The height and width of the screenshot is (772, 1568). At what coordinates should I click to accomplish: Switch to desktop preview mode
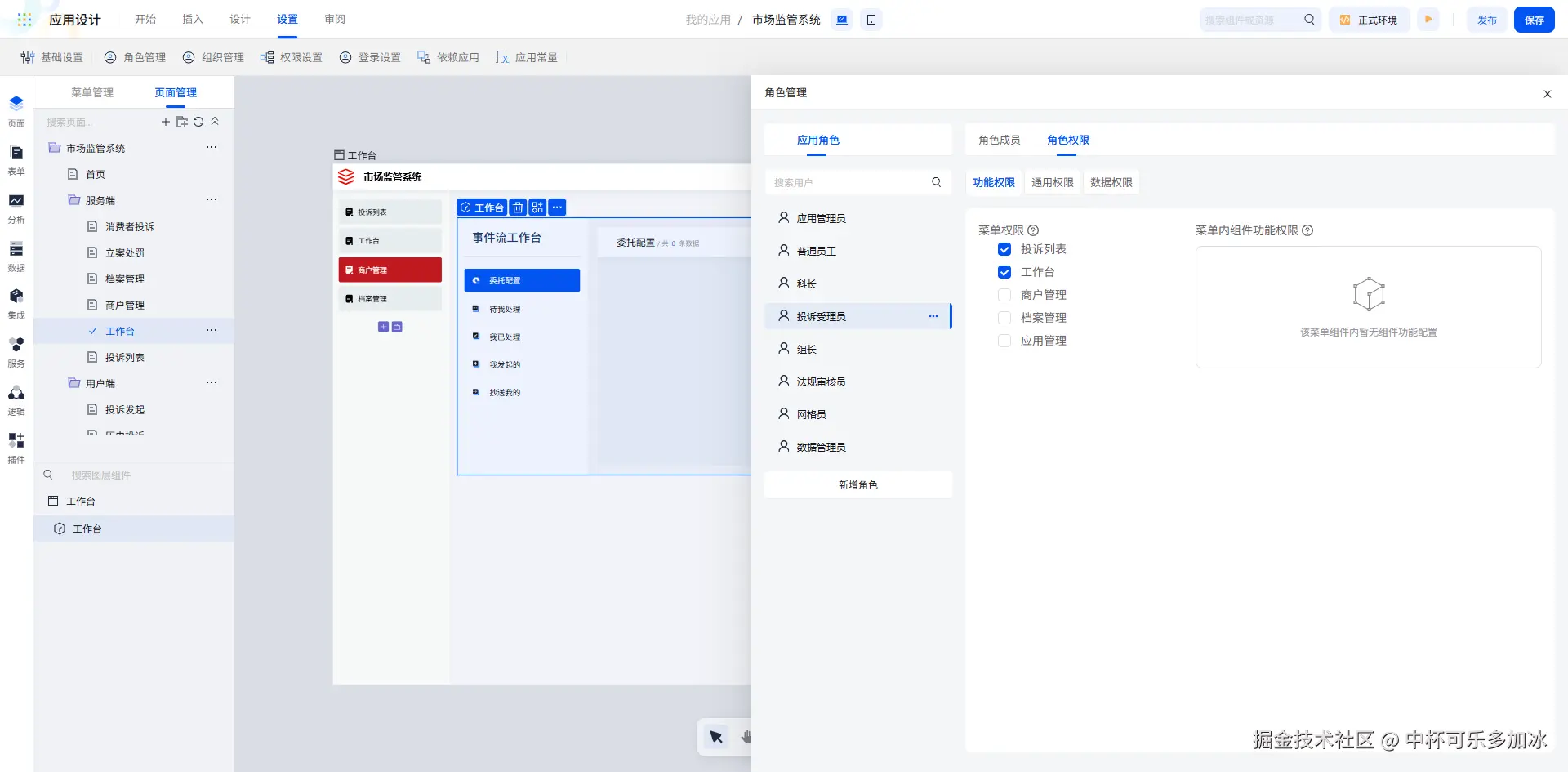(x=842, y=20)
